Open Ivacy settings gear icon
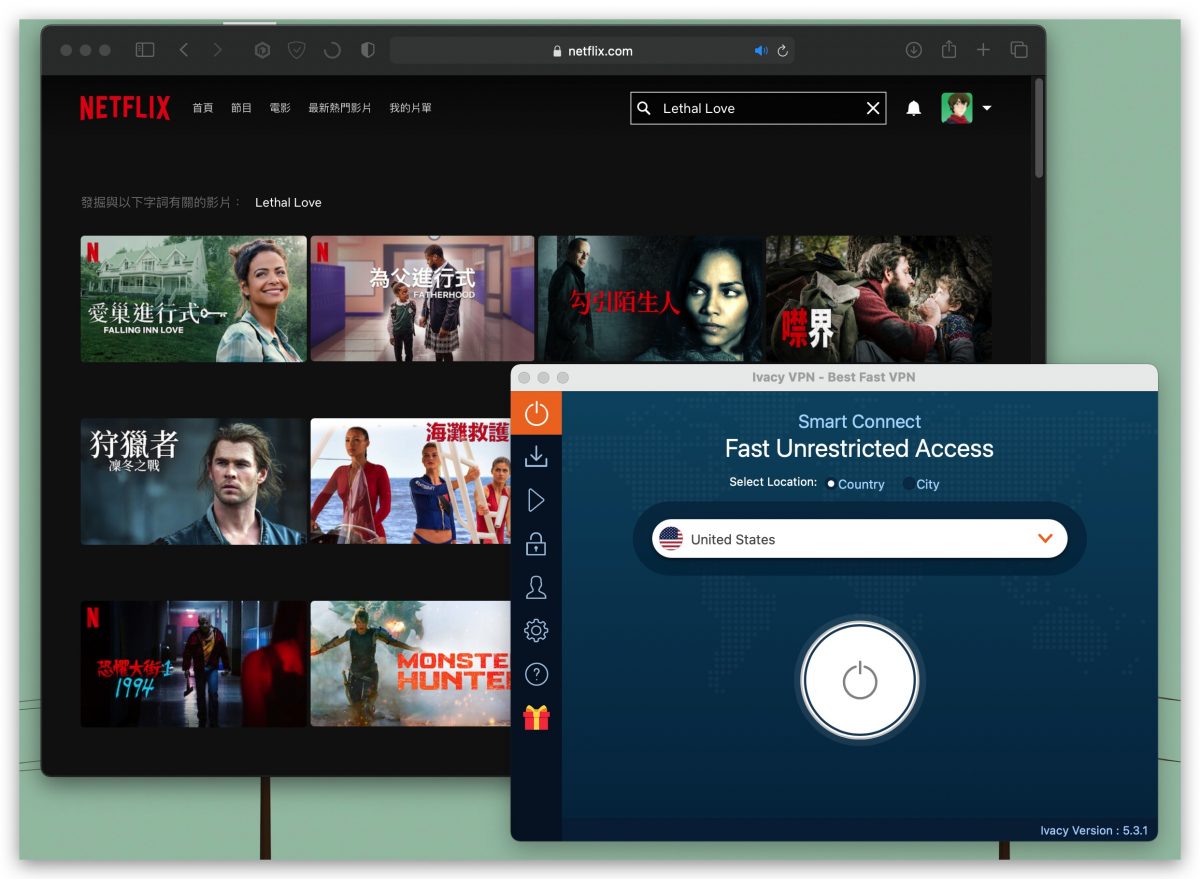Screen dimensions: 1200x879 pyautogui.click(x=536, y=630)
